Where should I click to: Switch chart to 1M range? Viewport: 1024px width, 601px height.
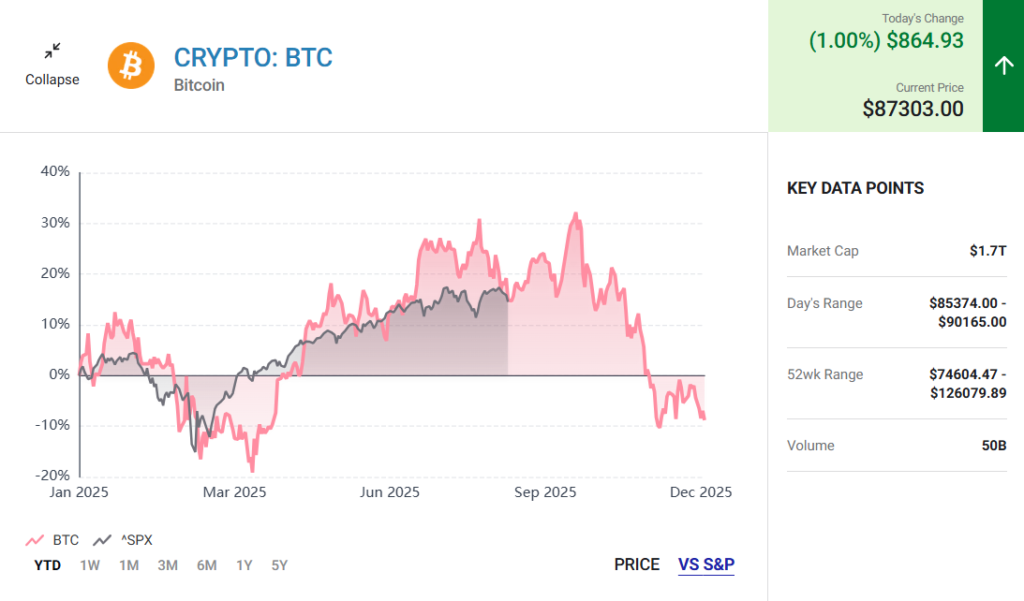(129, 565)
